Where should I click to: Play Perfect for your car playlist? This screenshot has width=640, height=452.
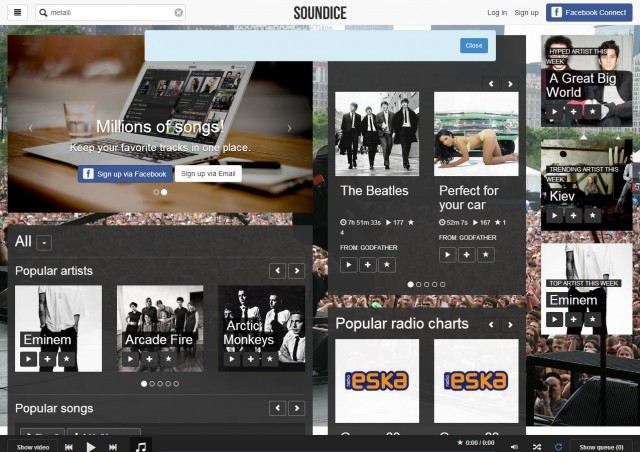coord(447,255)
